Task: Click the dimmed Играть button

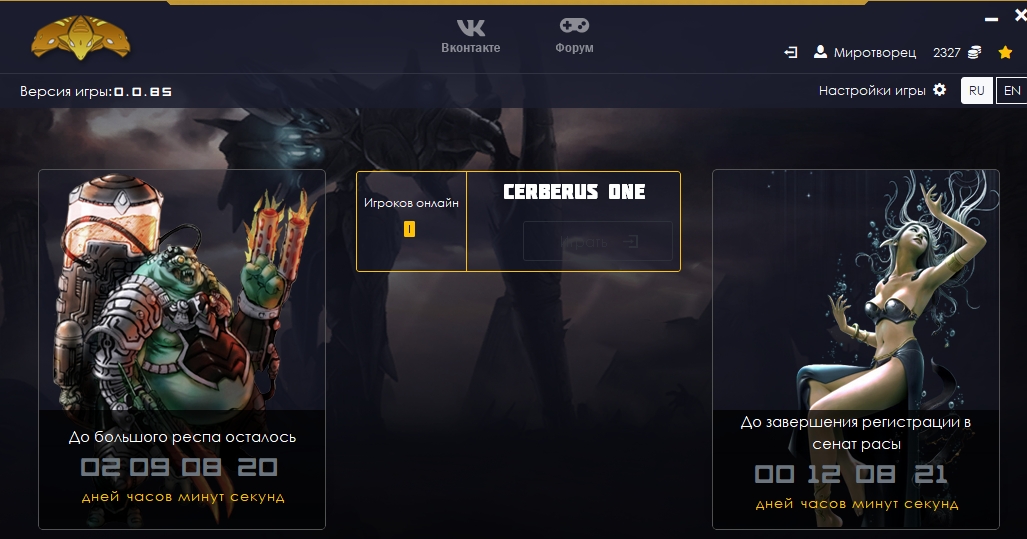Action: pos(597,242)
